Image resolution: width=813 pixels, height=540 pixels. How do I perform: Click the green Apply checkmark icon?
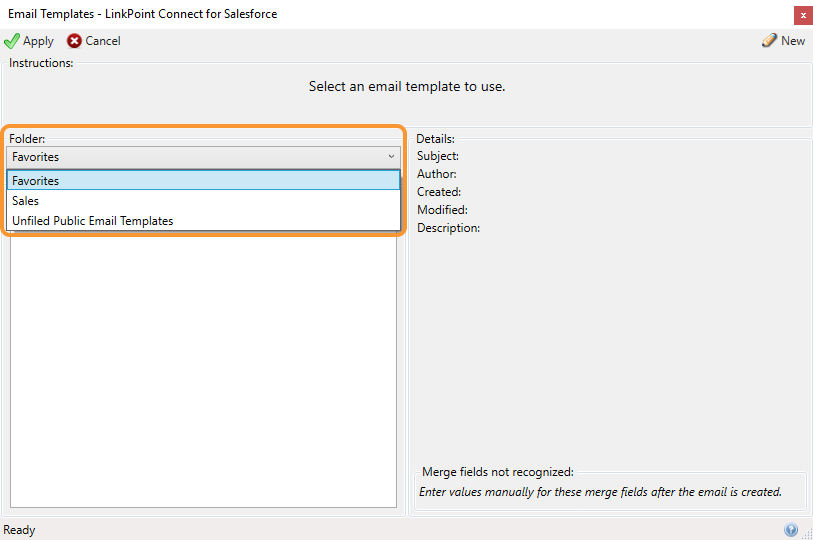tap(11, 41)
